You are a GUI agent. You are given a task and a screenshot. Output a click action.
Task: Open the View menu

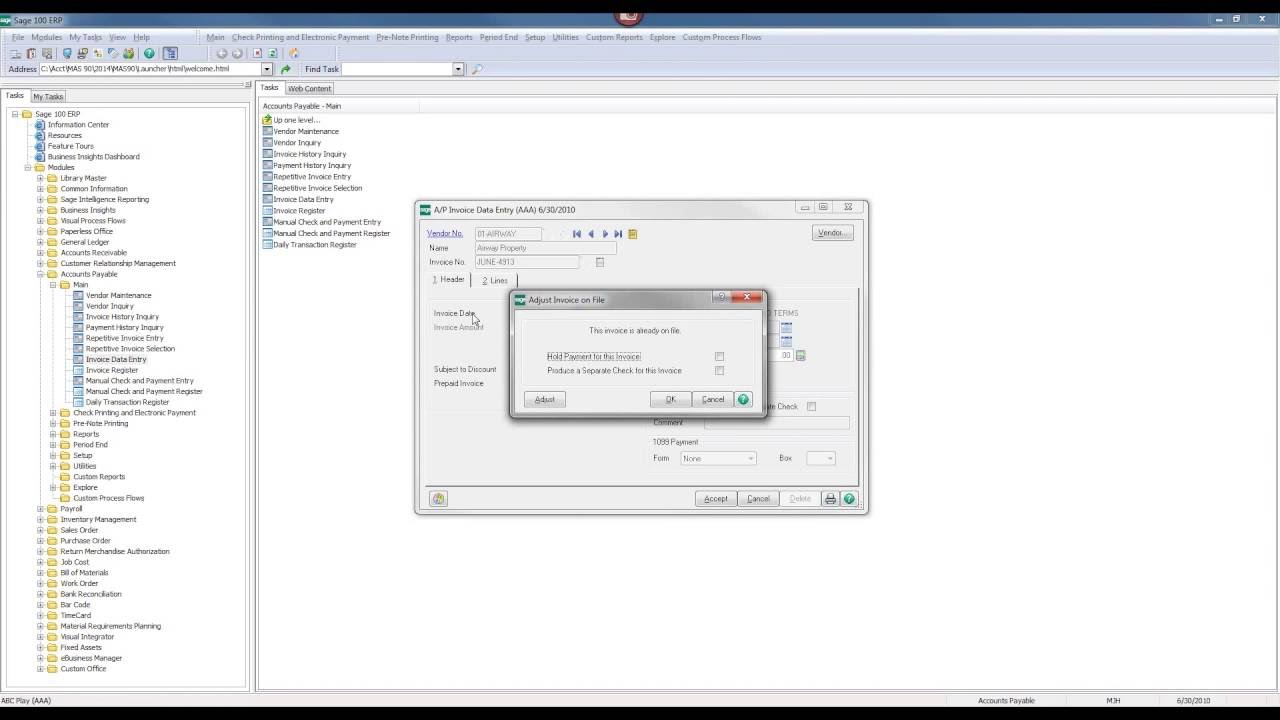pyautogui.click(x=117, y=37)
